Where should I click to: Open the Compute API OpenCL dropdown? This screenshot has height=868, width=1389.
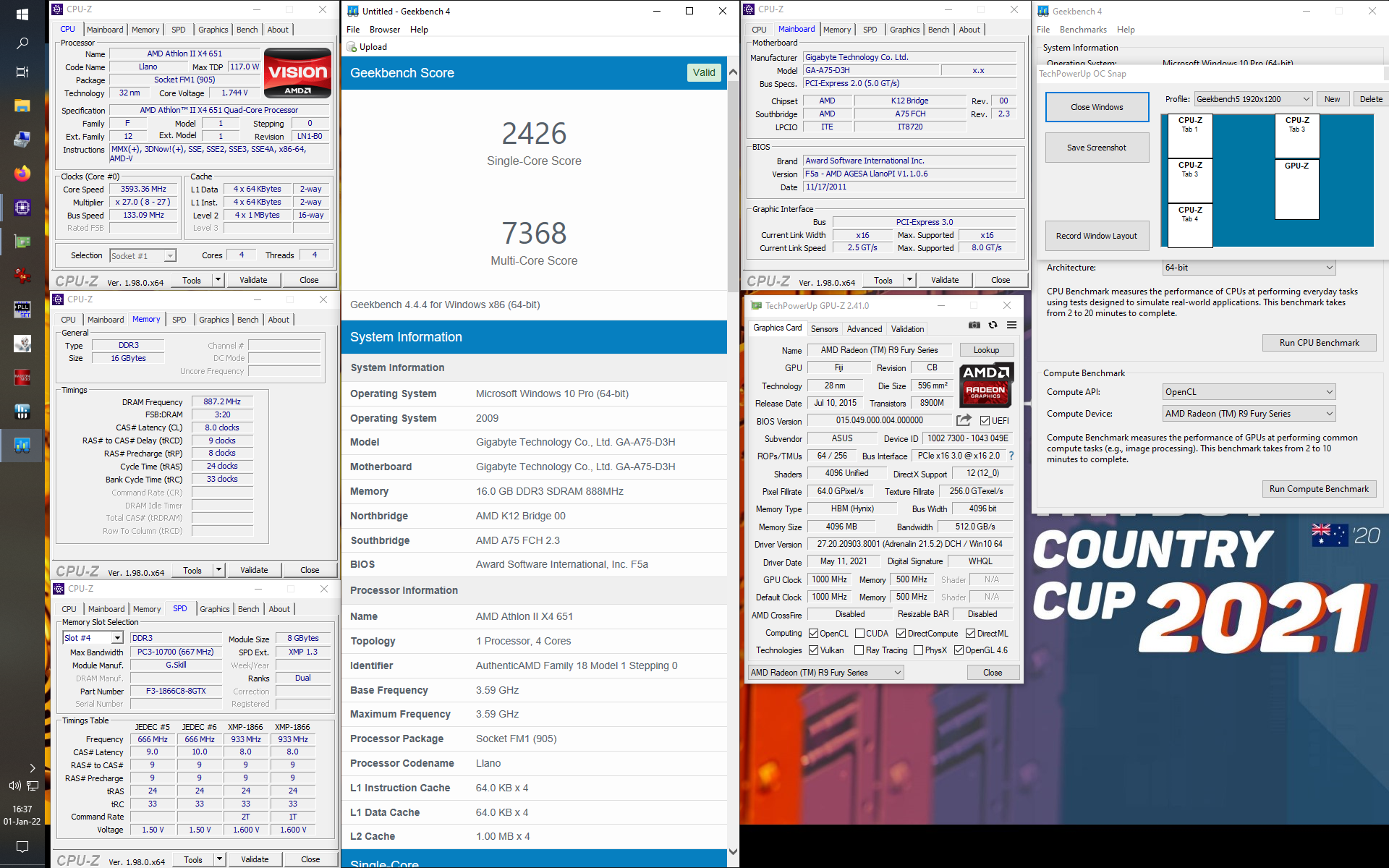tap(1249, 392)
